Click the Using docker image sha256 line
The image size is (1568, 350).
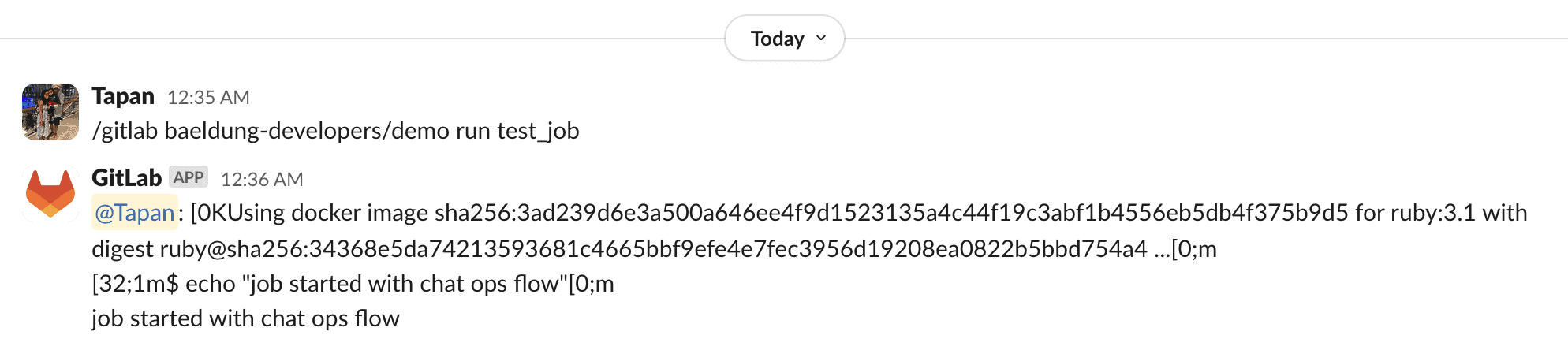[x=810, y=213]
